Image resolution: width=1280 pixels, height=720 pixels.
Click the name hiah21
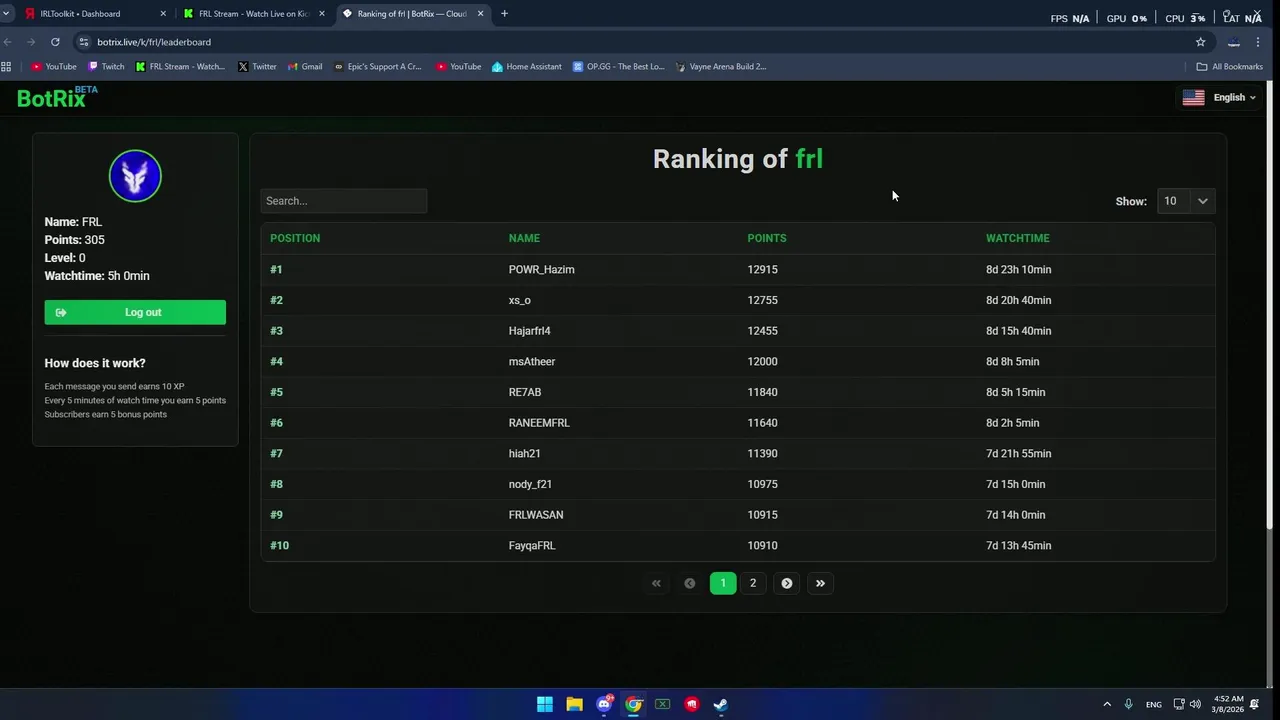click(524, 453)
